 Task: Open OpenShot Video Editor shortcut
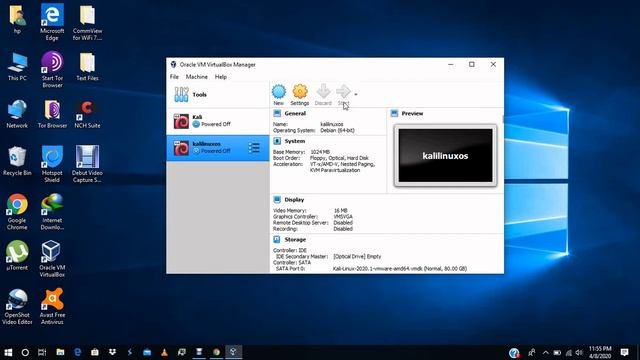(17, 306)
